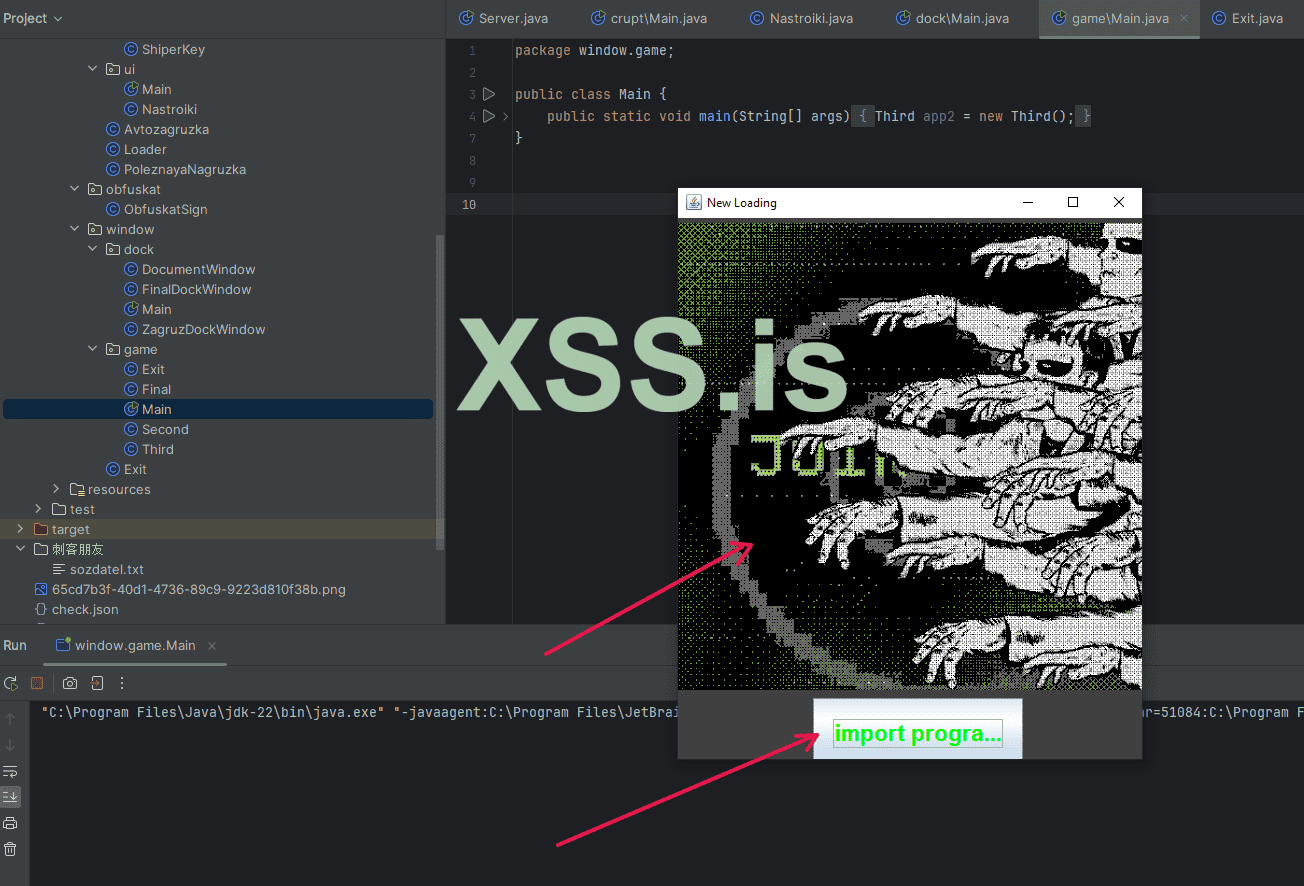
Task: Run class Main from line 3 gutter
Action: (489, 94)
